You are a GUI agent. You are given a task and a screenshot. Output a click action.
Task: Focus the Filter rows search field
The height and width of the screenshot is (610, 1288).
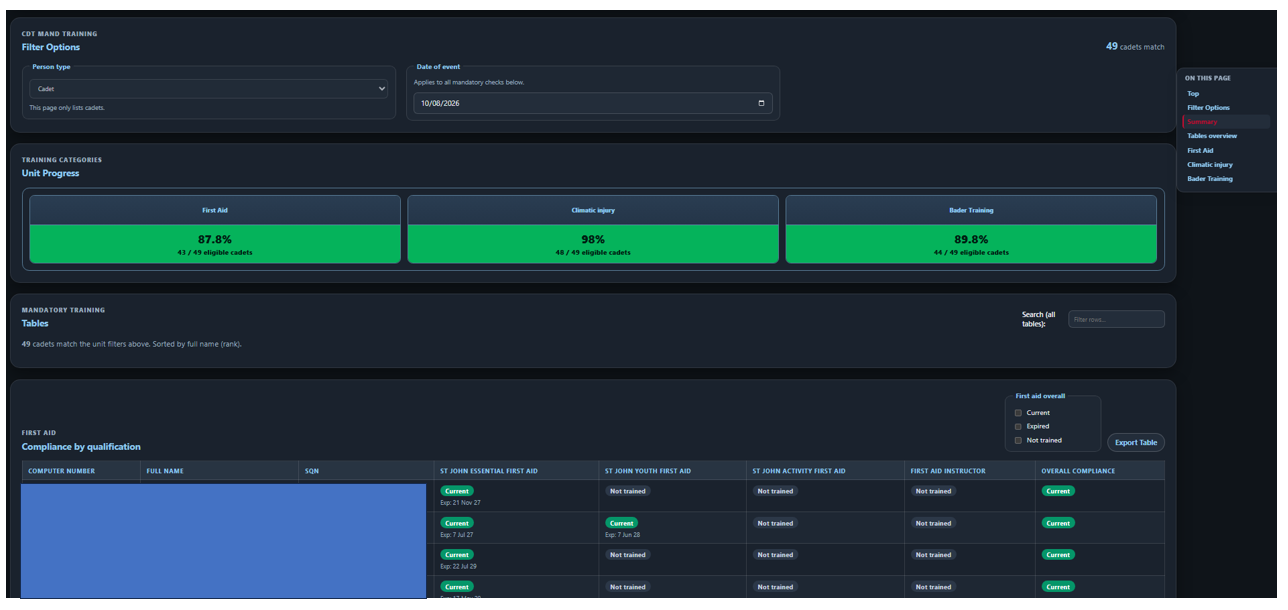coord(1116,319)
